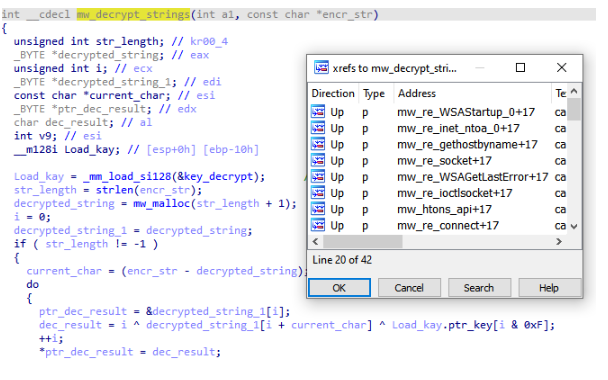Click the xref icon beside mw_re_WSAGetLastError+17
This screenshot has width=608, height=380.
click(x=318, y=177)
